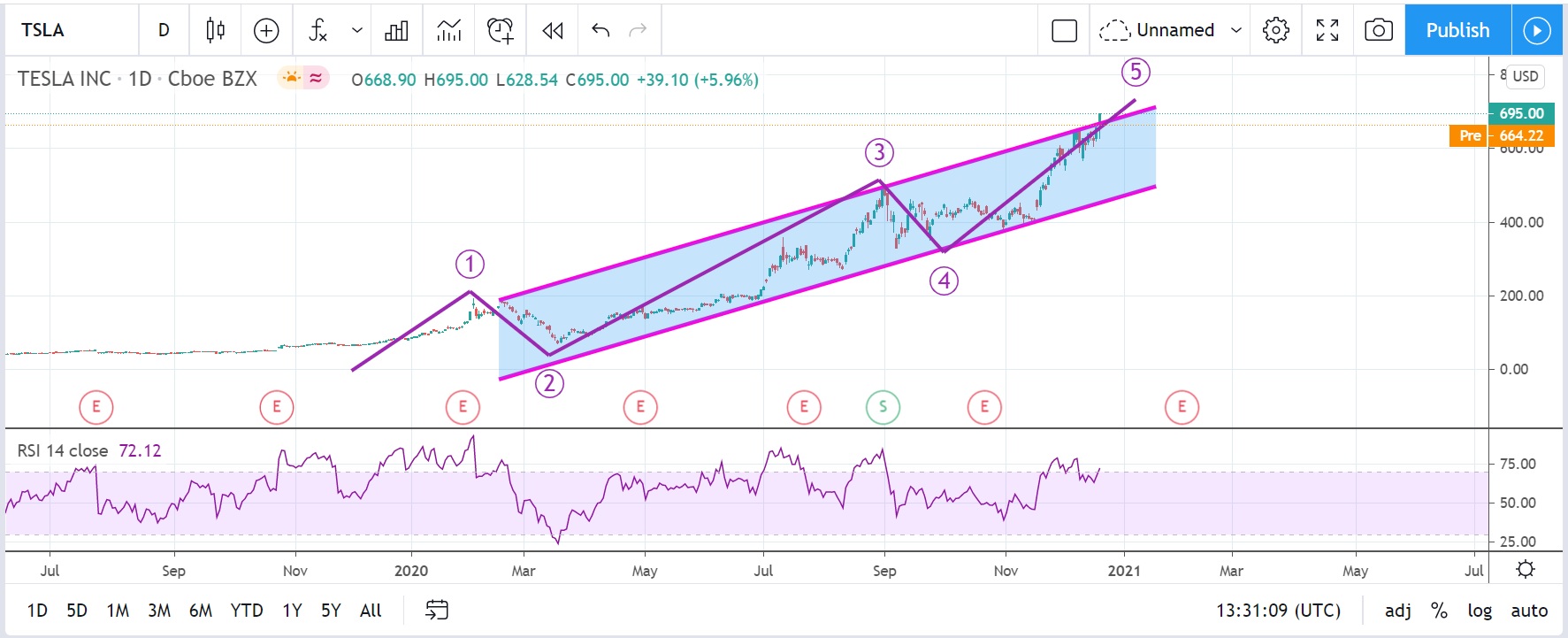Click the market status sun icon
Image resolution: width=1568 pixels, height=638 pixels.
(x=291, y=79)
